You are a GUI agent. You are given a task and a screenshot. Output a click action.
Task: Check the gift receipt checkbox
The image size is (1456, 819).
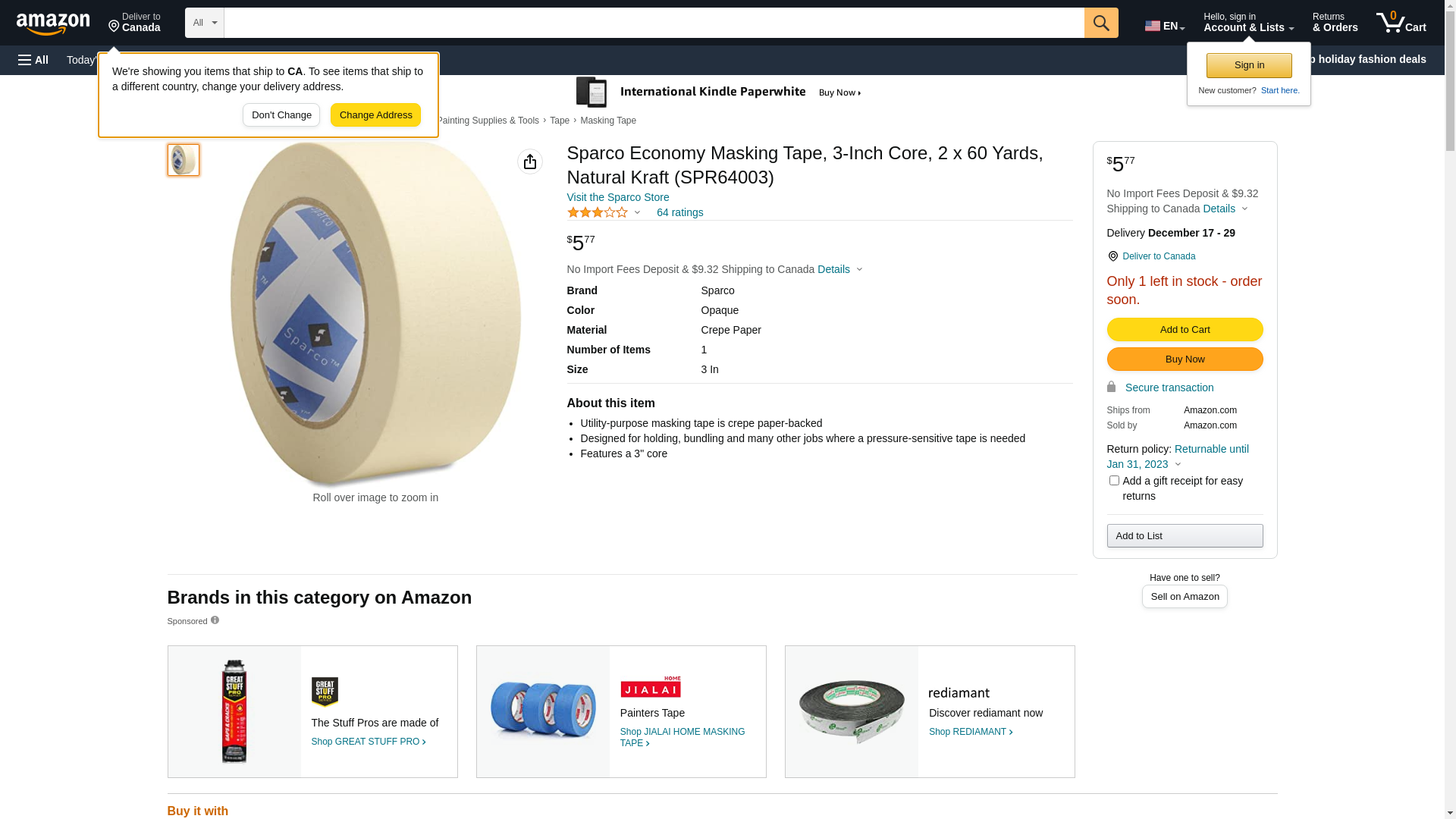pyautogui.click(x=1114, y=481)
